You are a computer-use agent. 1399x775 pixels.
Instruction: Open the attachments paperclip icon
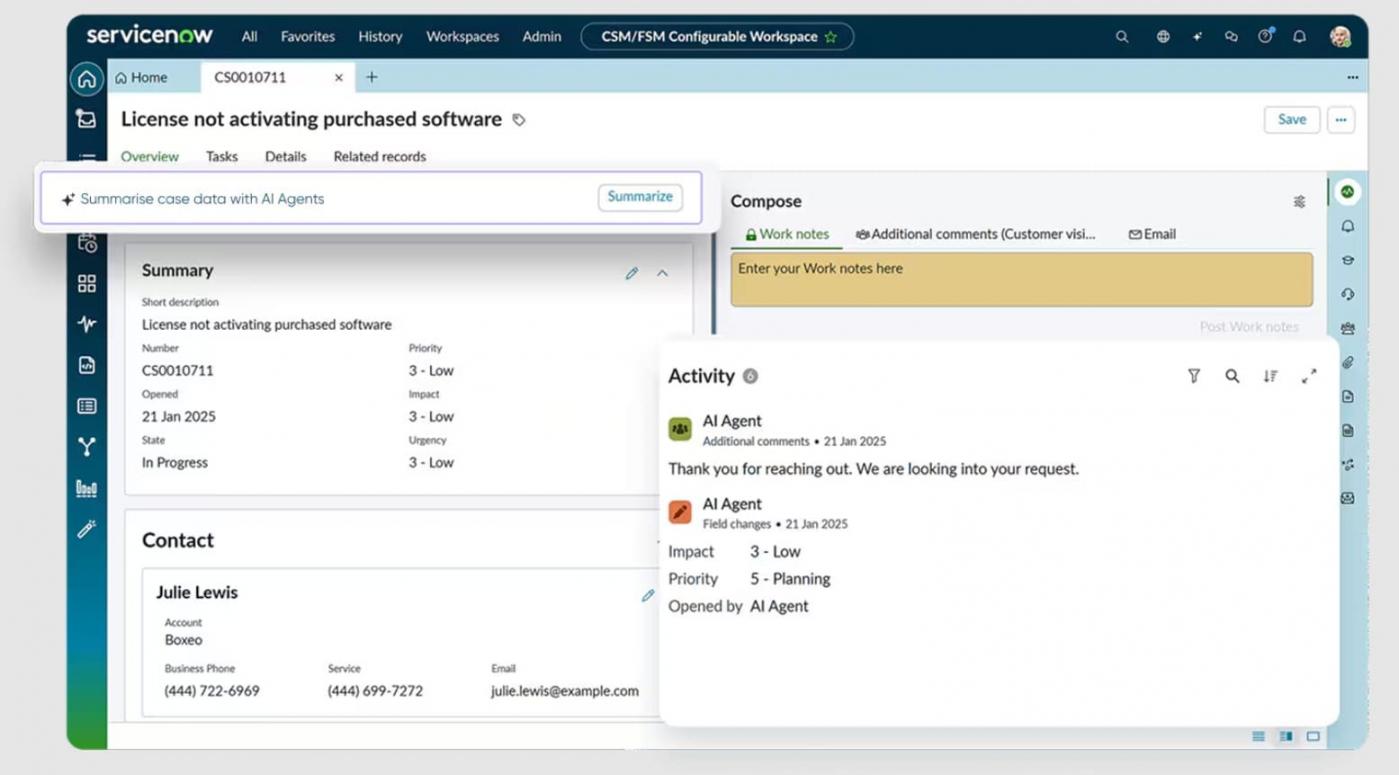1348,362
